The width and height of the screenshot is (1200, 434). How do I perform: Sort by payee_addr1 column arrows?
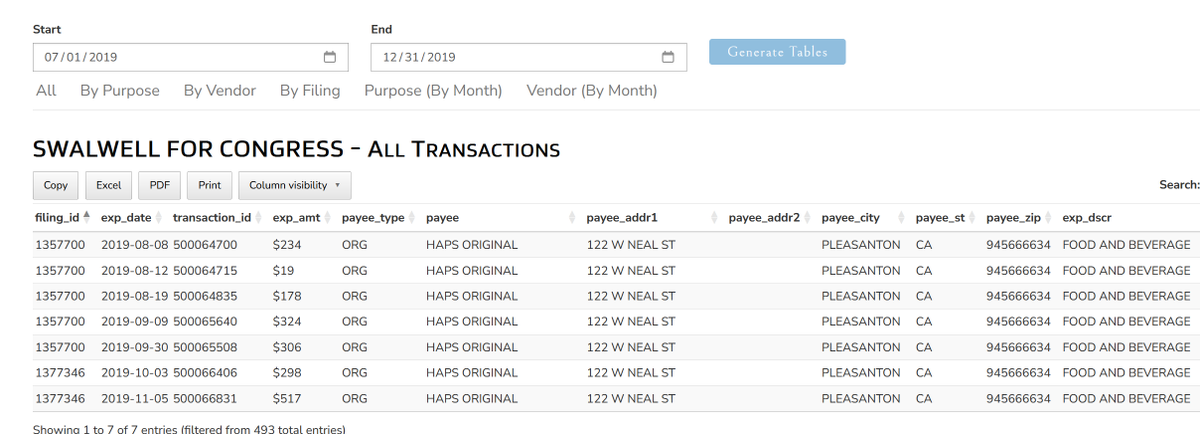tap(716, 217)
